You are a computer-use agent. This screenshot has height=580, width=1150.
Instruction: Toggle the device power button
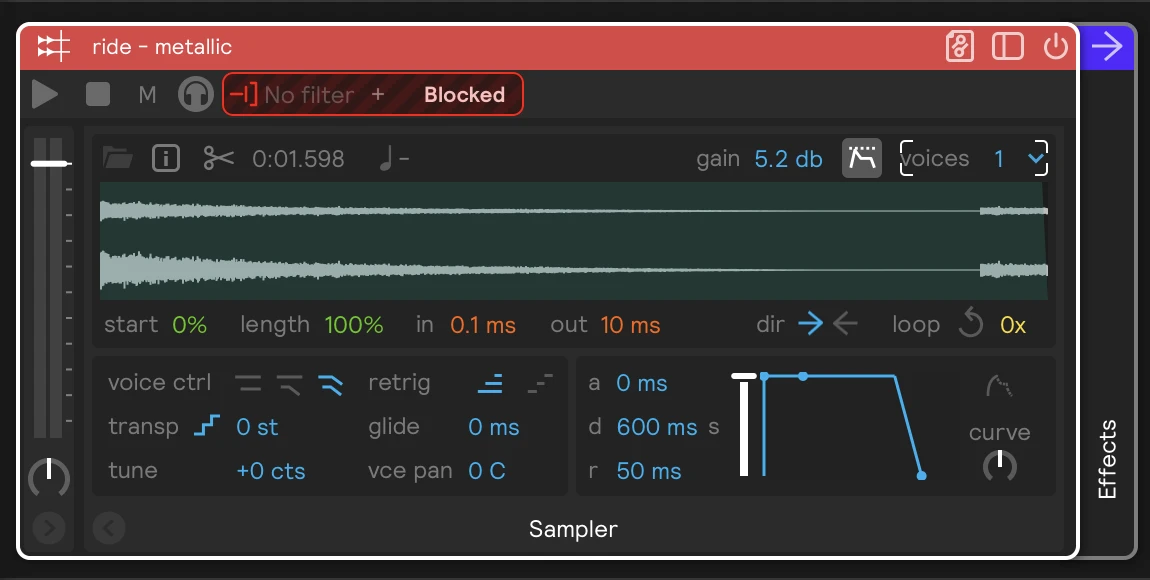(1055, 47)
